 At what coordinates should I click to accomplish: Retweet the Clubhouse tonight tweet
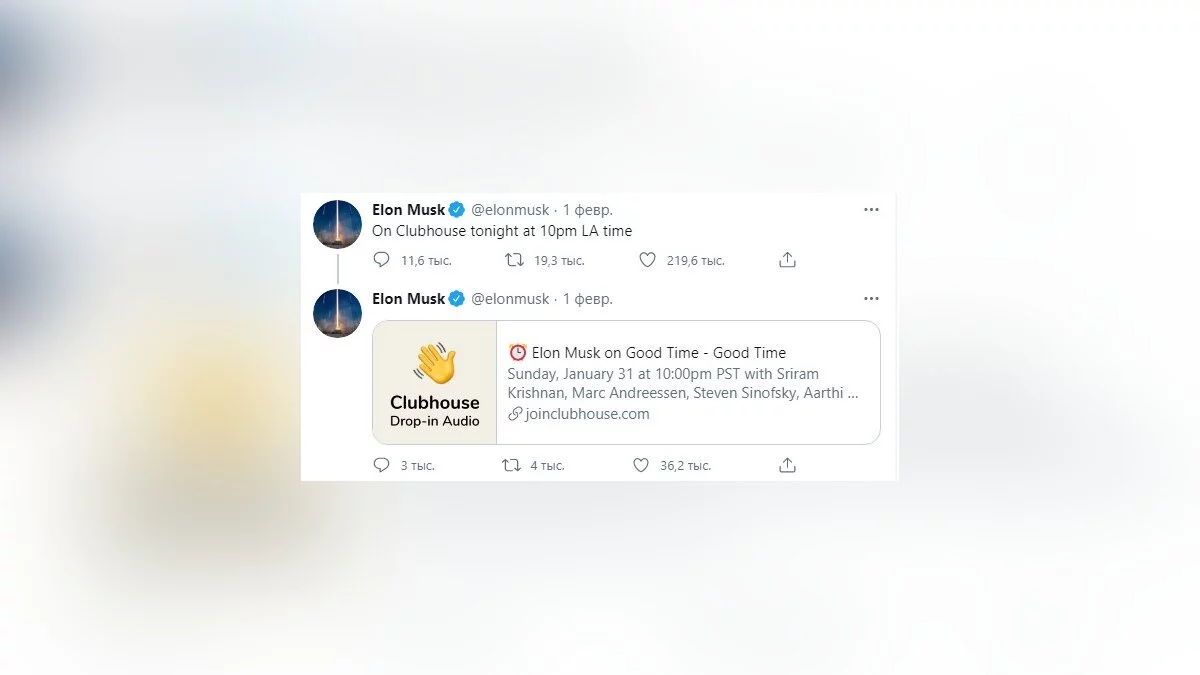(x=514, y=260)
